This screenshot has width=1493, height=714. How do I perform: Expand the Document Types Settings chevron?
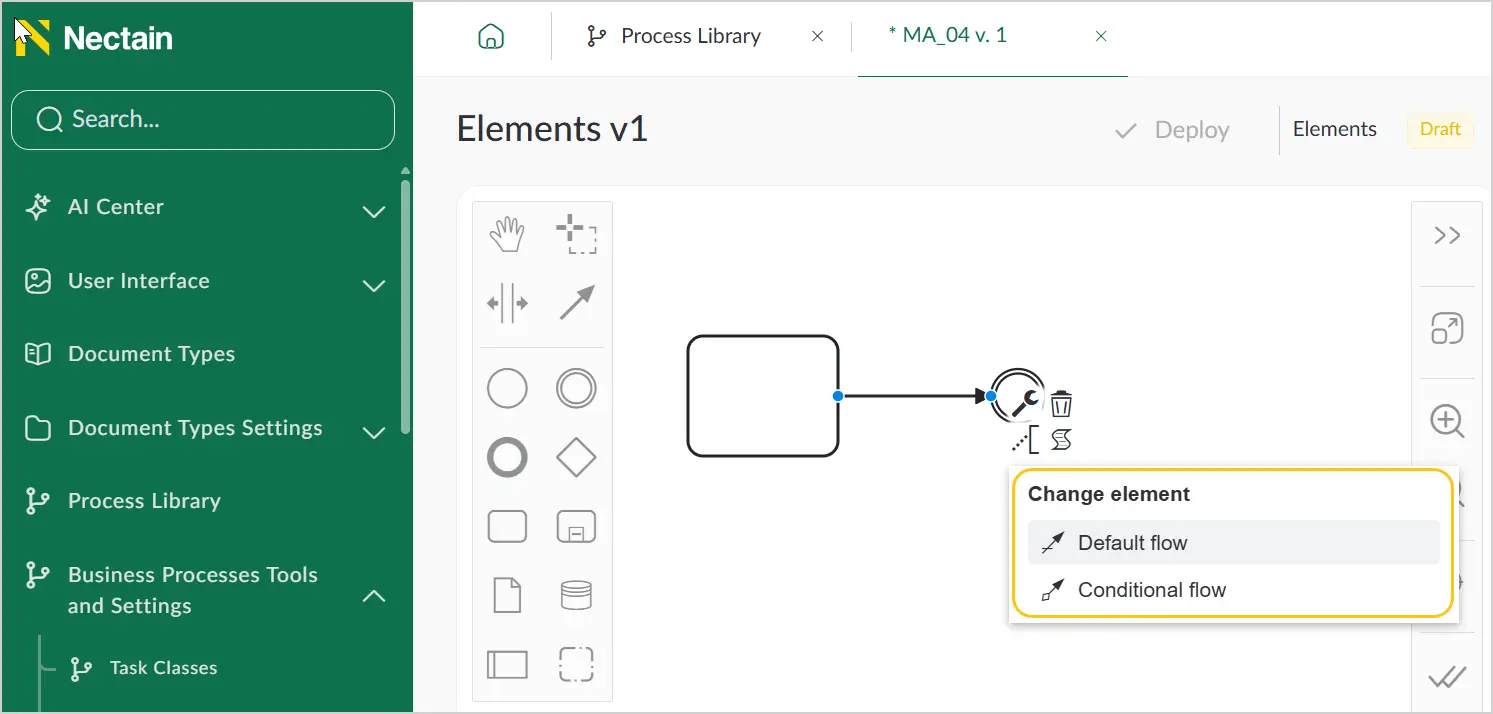[x=374, y=432]
